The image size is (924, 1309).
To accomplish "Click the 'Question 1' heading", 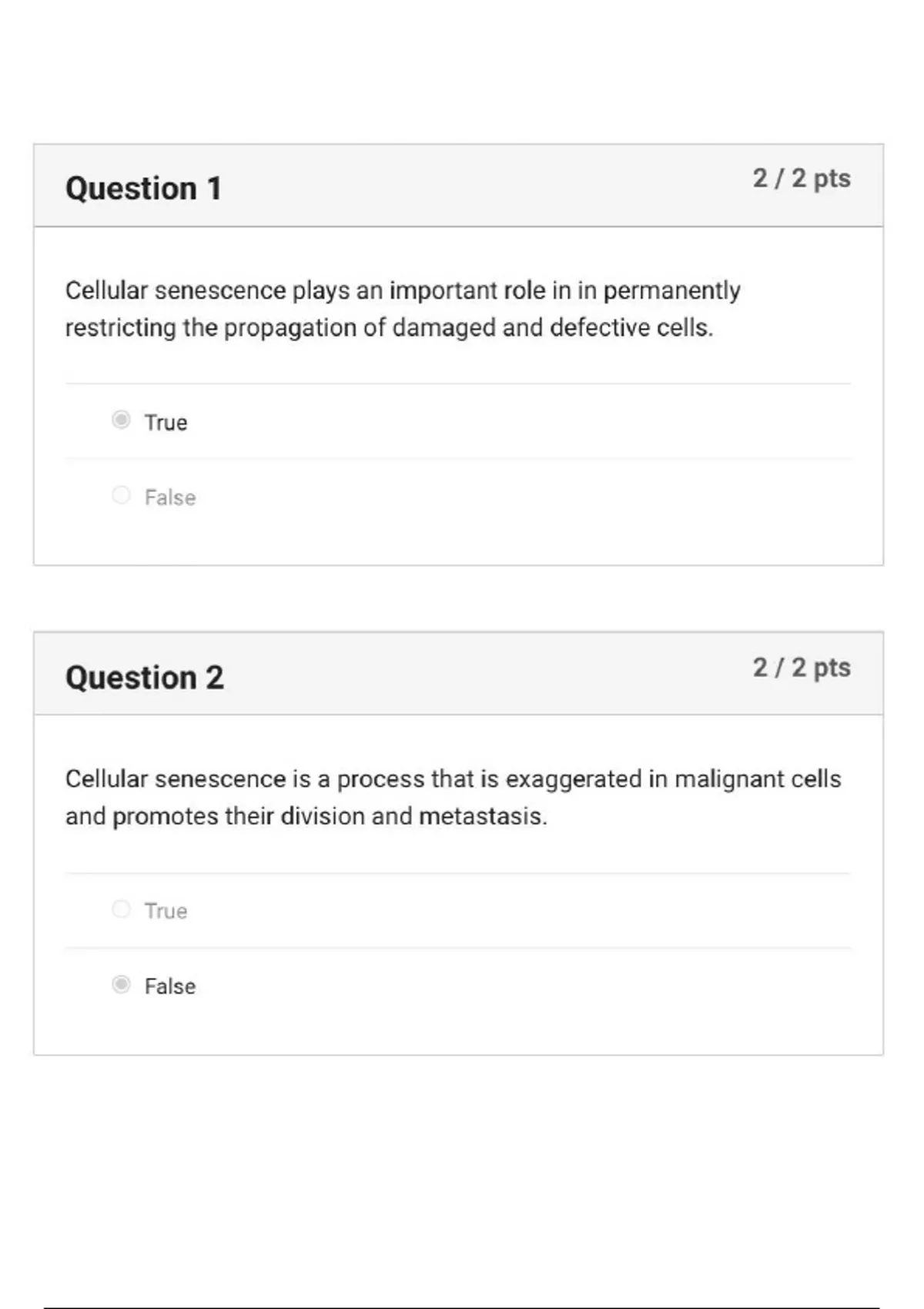I will (x=144, y=189).
